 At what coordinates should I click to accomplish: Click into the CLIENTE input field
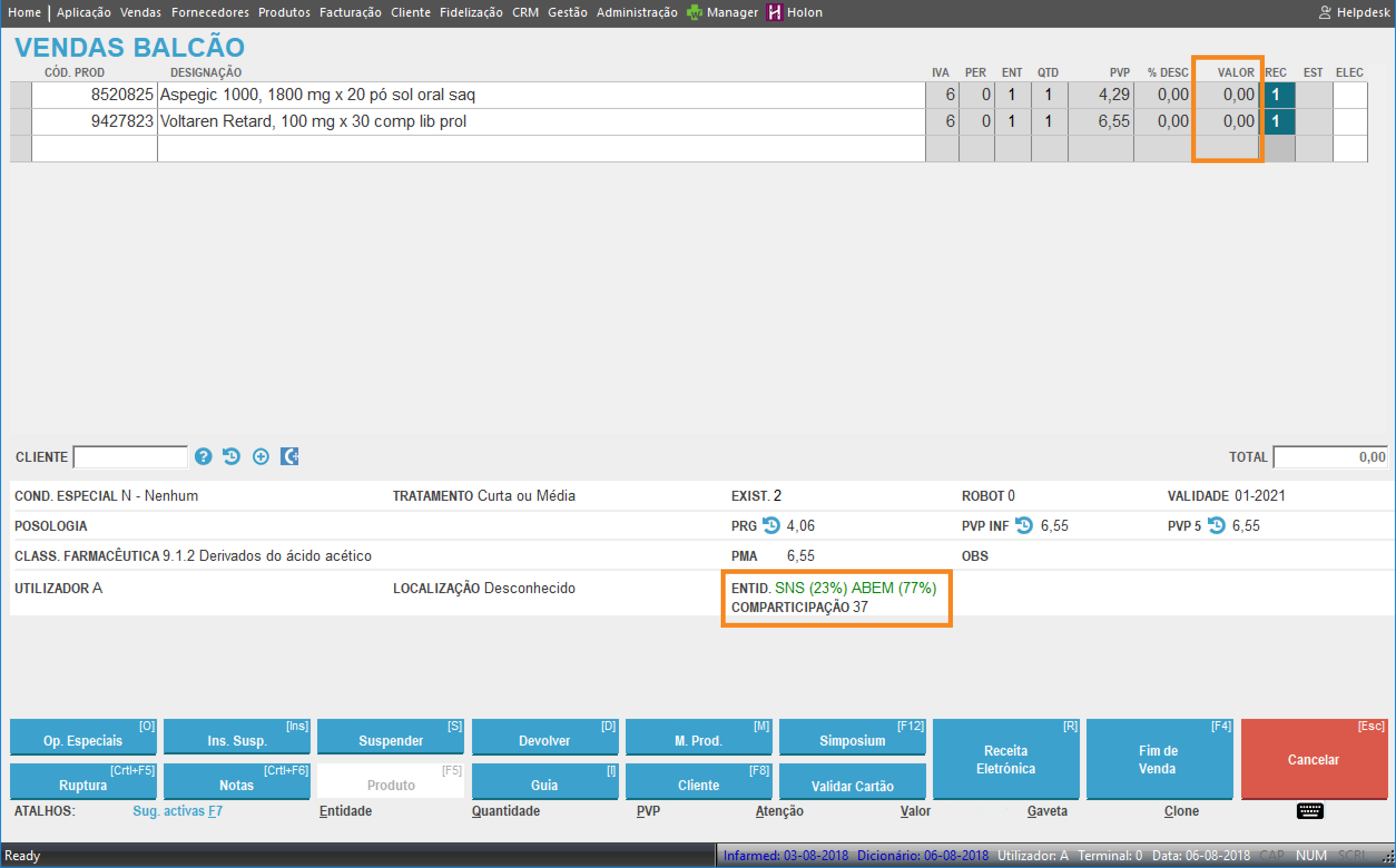tap(130, 457)
